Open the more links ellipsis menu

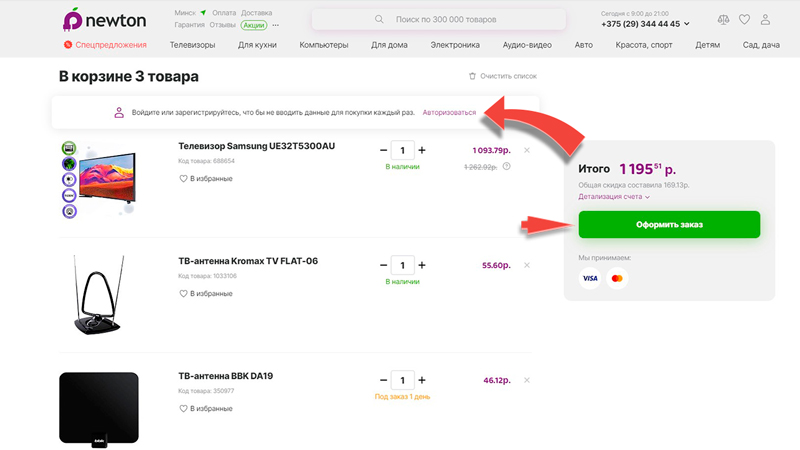276,25
